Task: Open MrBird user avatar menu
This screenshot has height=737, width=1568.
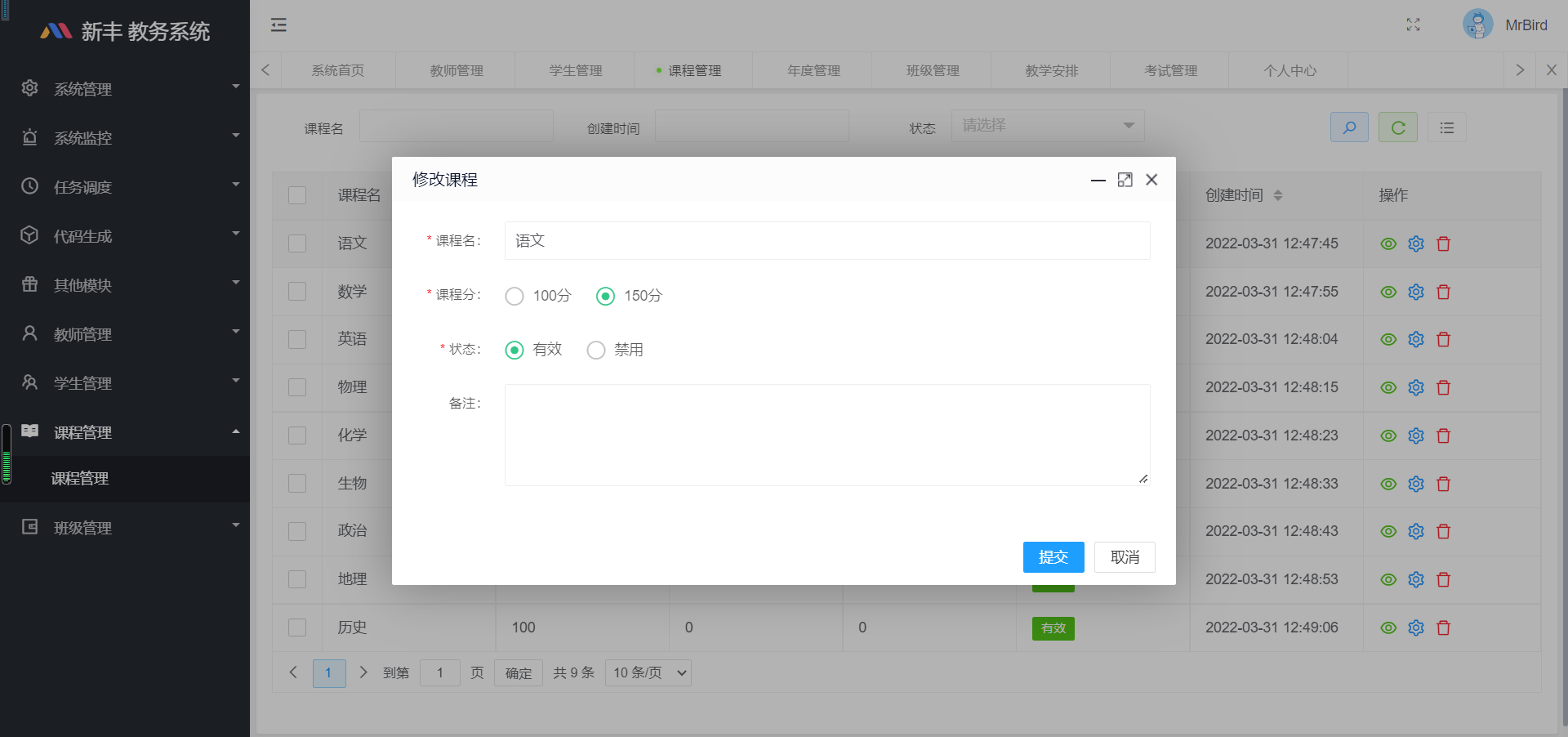Action: click(1505, 25)
